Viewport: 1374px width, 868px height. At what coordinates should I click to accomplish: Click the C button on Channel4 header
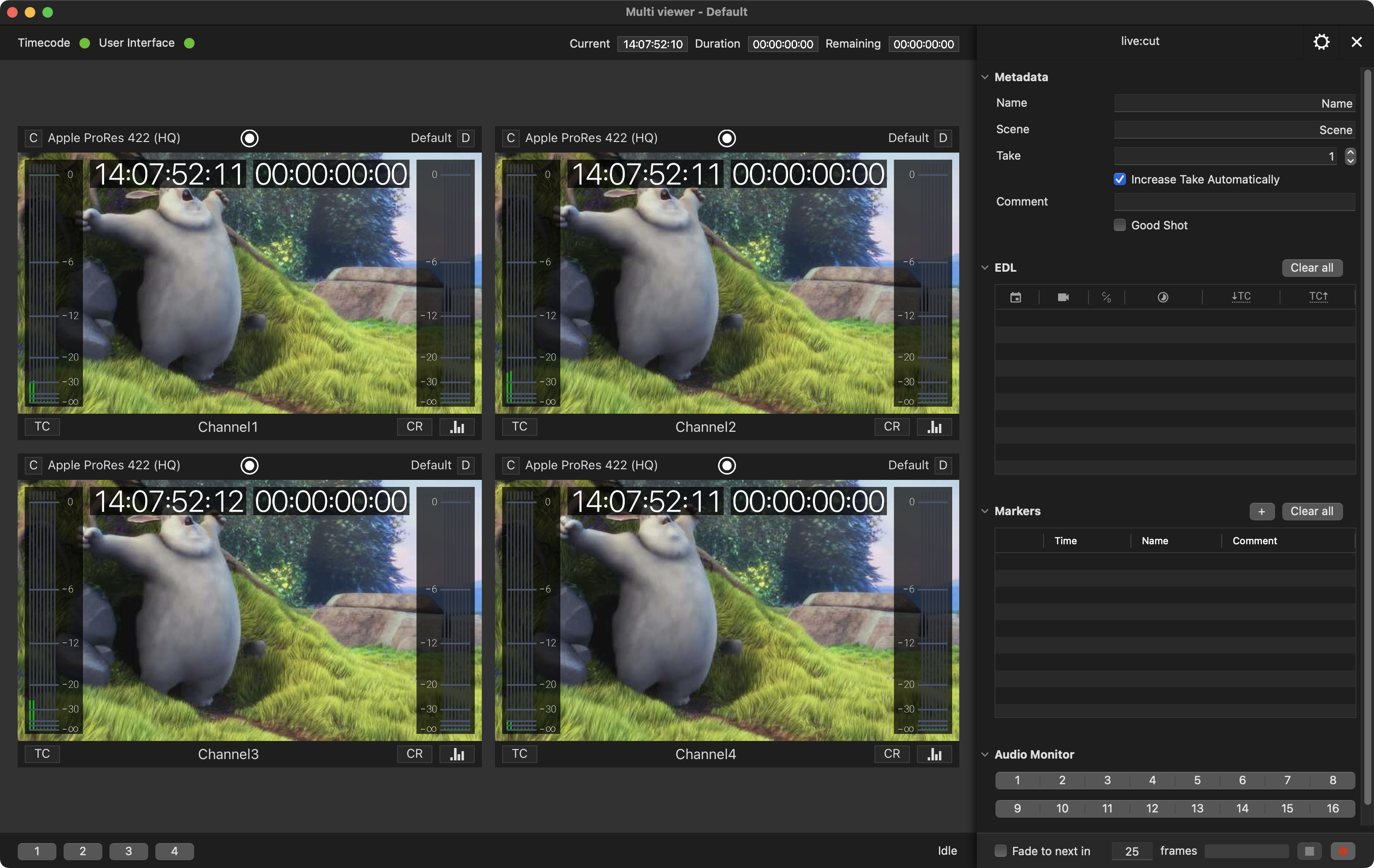(x=511, y=465)
